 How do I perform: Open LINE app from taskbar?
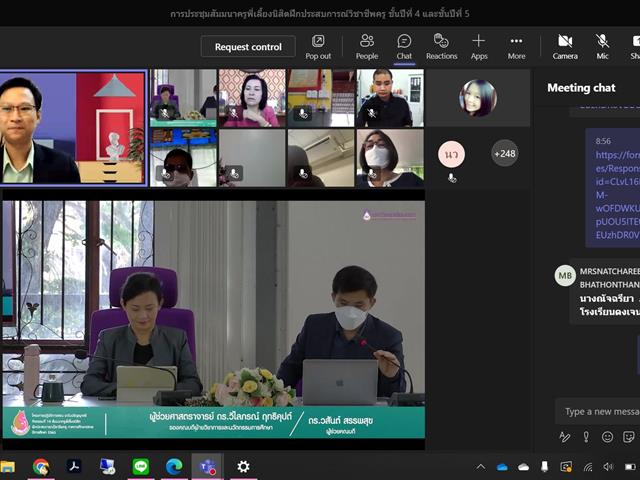pos(141,466)
